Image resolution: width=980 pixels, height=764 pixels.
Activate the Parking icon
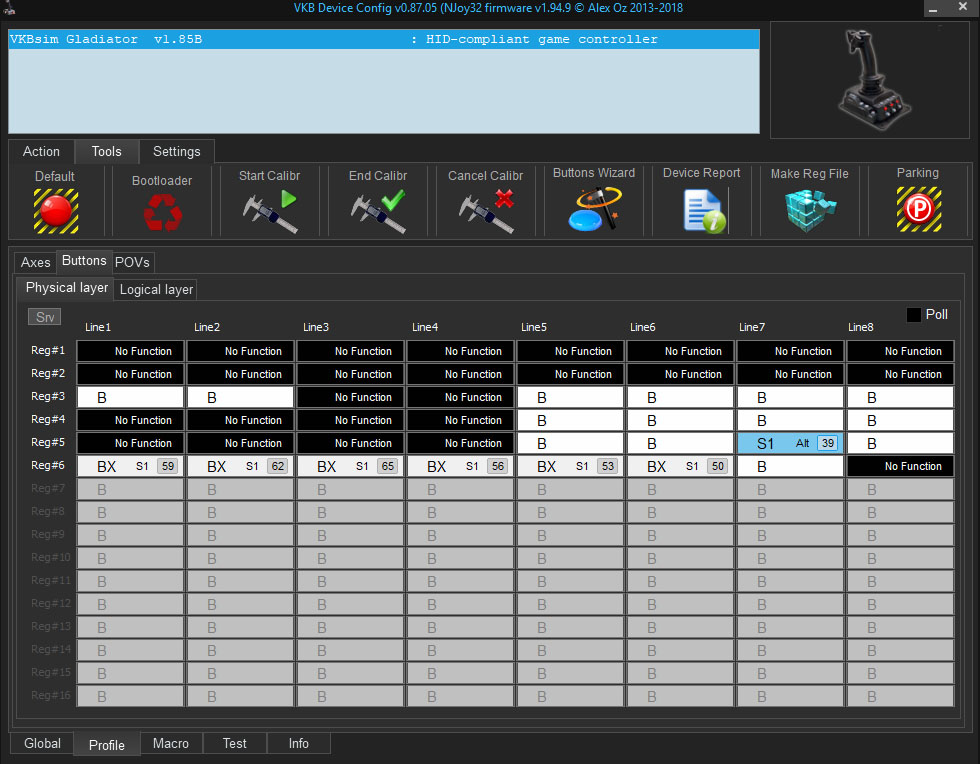(x=917, y=211)
